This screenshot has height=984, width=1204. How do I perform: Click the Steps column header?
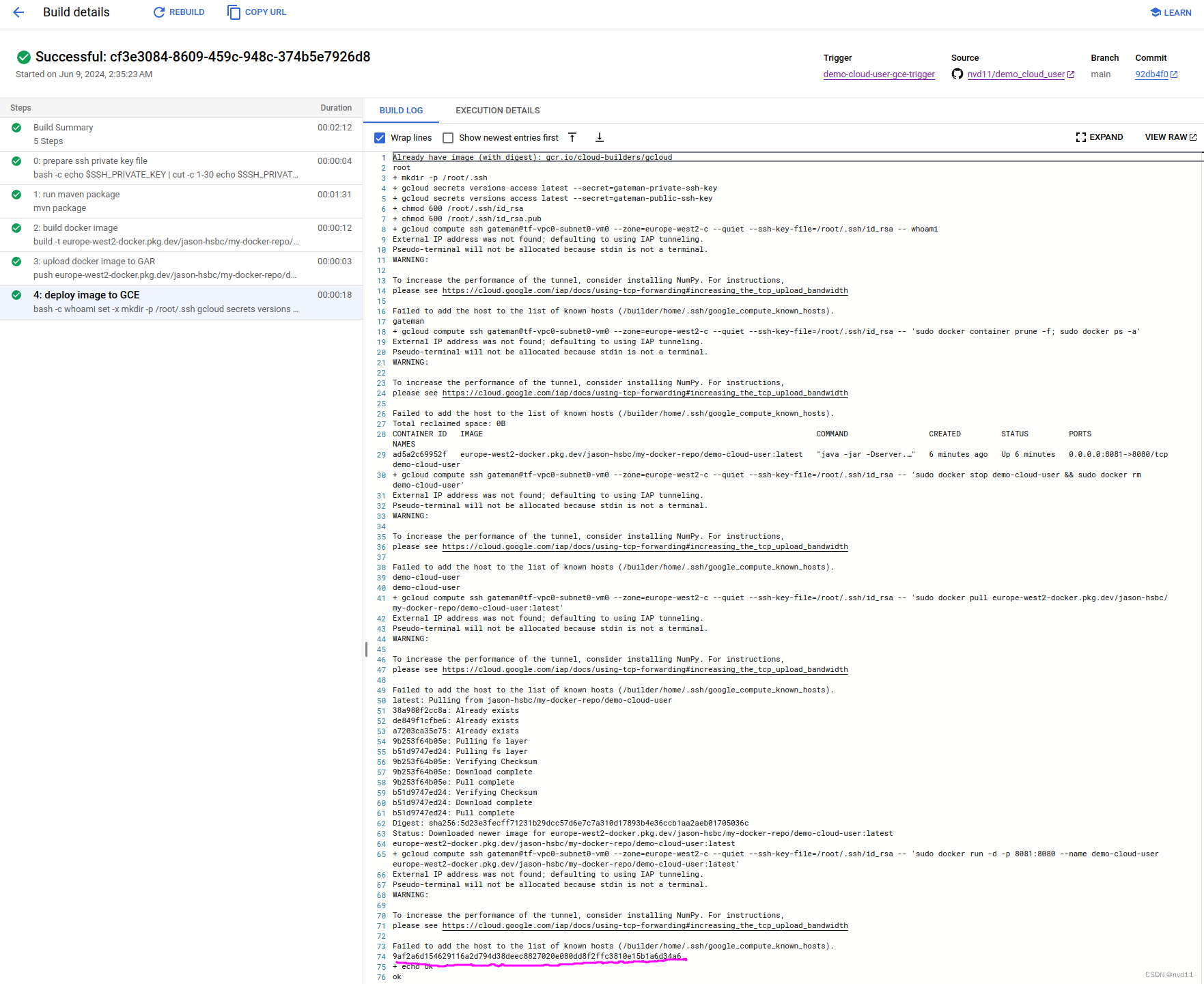(20, 108)
